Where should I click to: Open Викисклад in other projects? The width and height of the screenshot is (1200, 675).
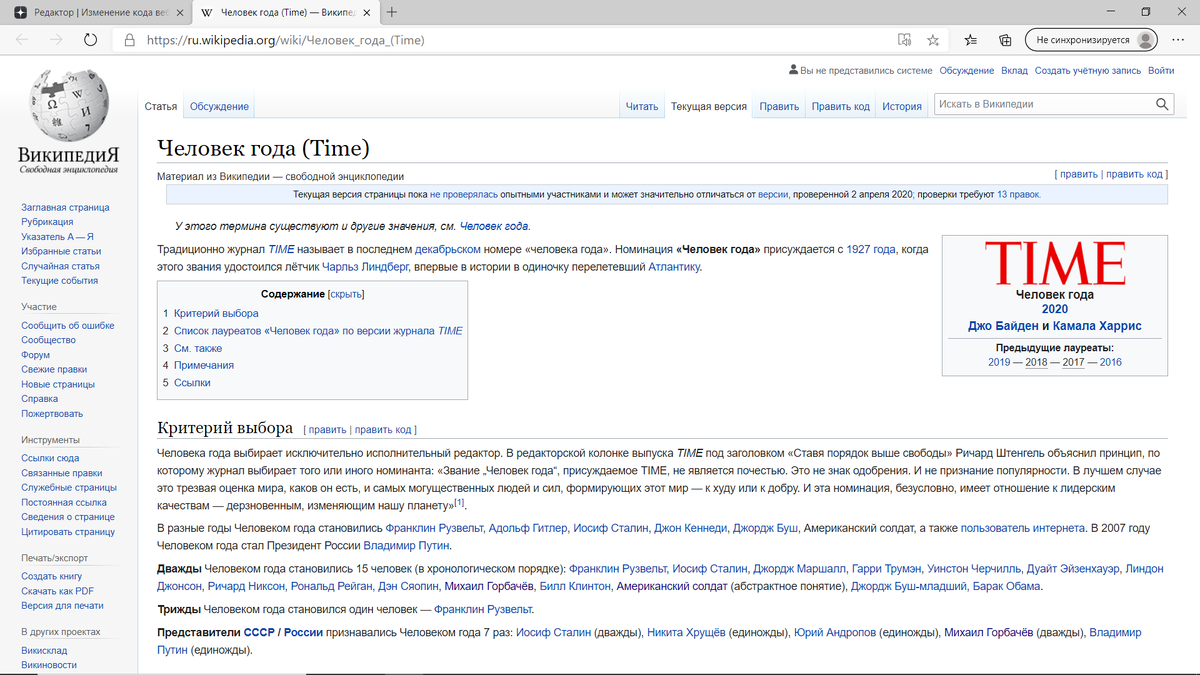pos(44,650)
